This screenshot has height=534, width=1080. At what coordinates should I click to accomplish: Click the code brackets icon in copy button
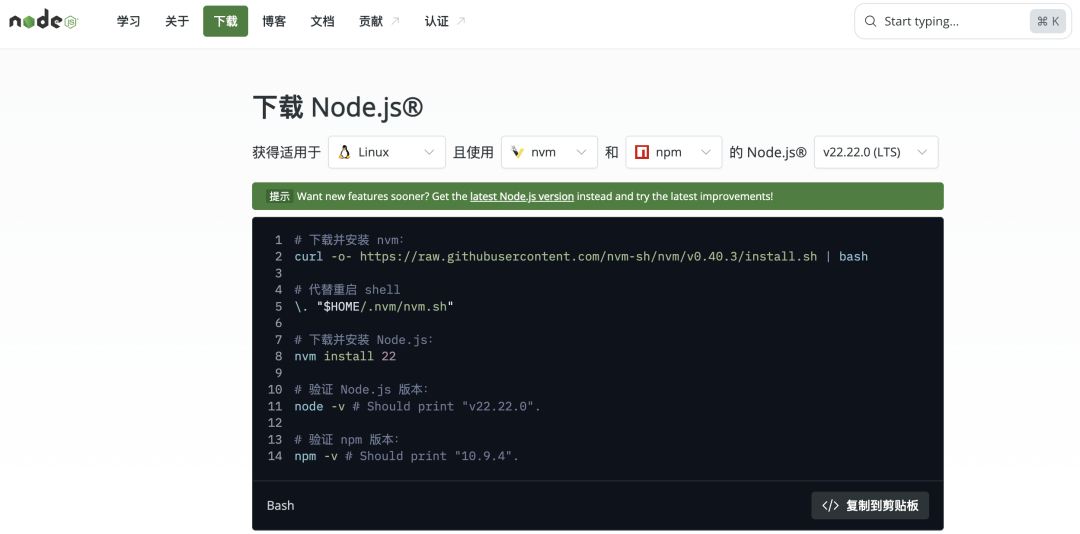click(830, 506)
